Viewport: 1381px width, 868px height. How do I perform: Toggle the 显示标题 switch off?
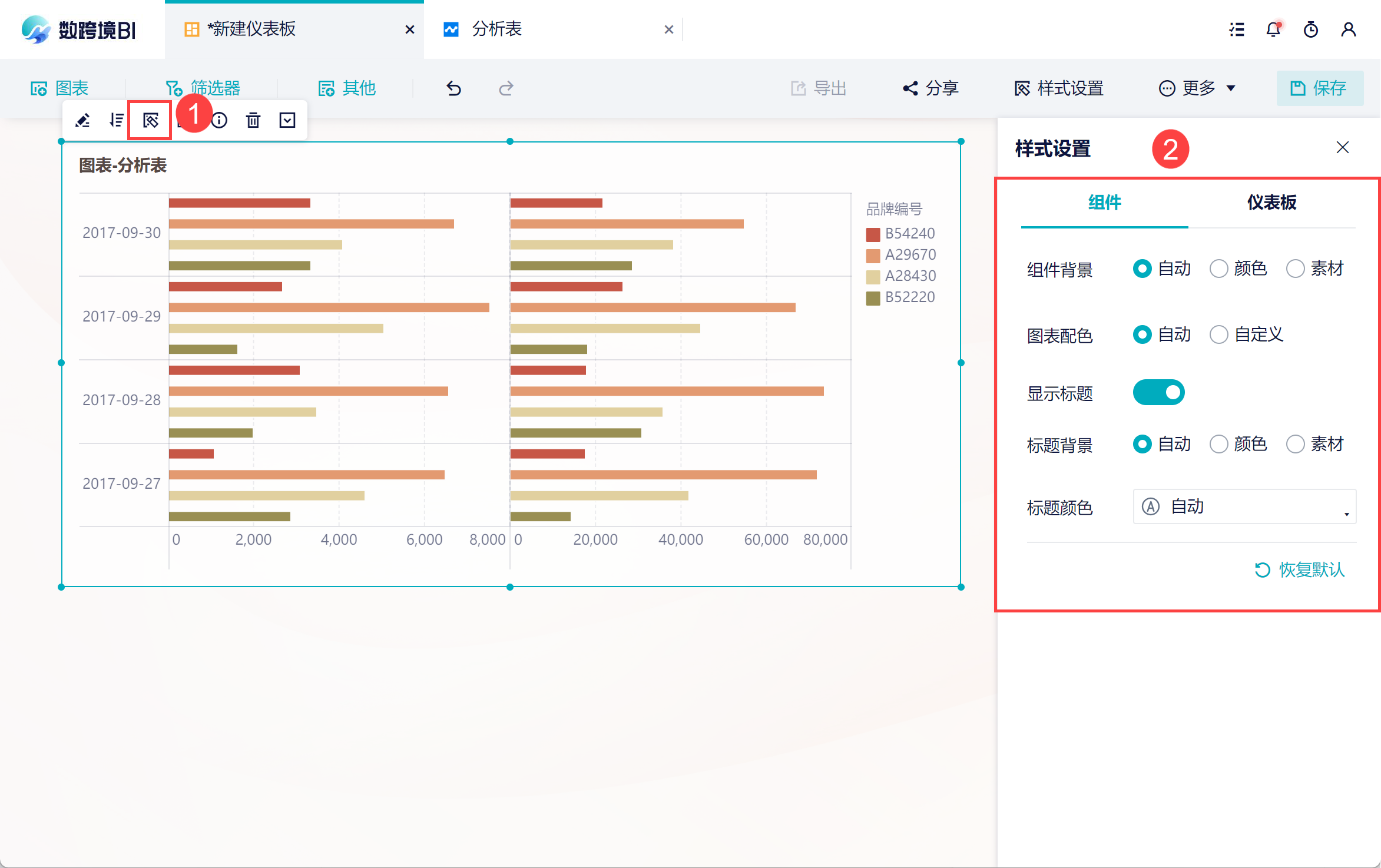[1158, 392]
